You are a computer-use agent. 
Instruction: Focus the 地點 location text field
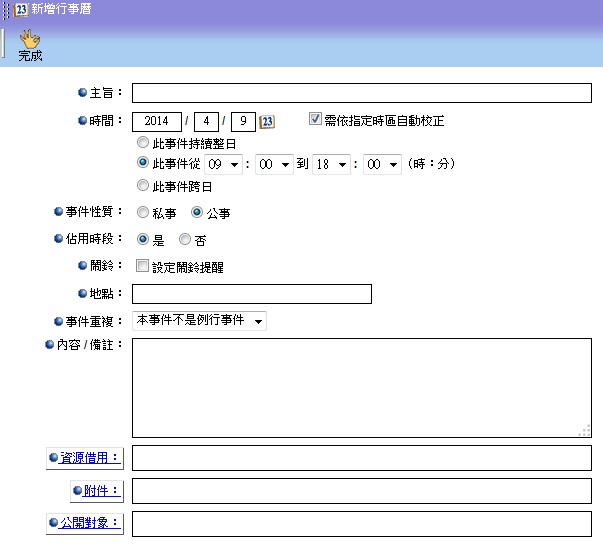tap(251, 294)
